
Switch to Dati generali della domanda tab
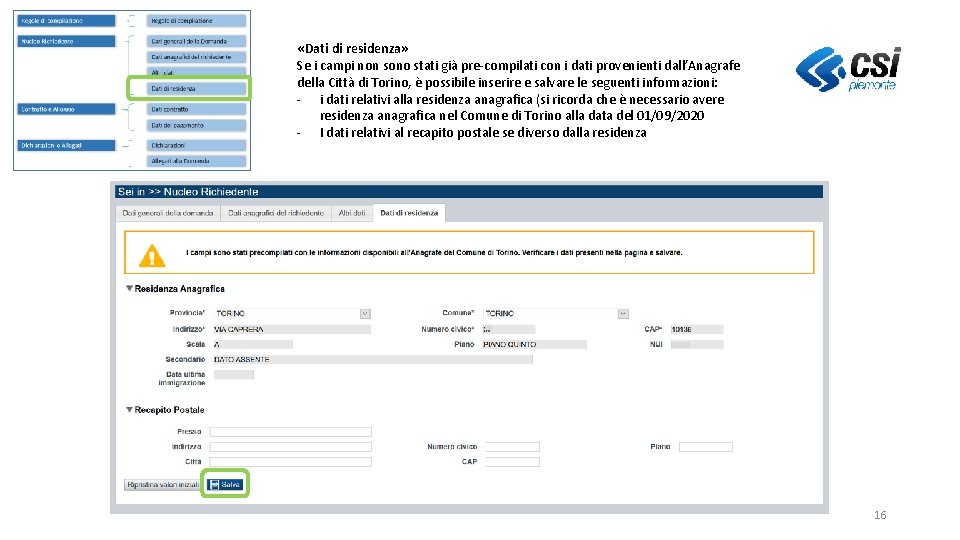pos(168,213)
